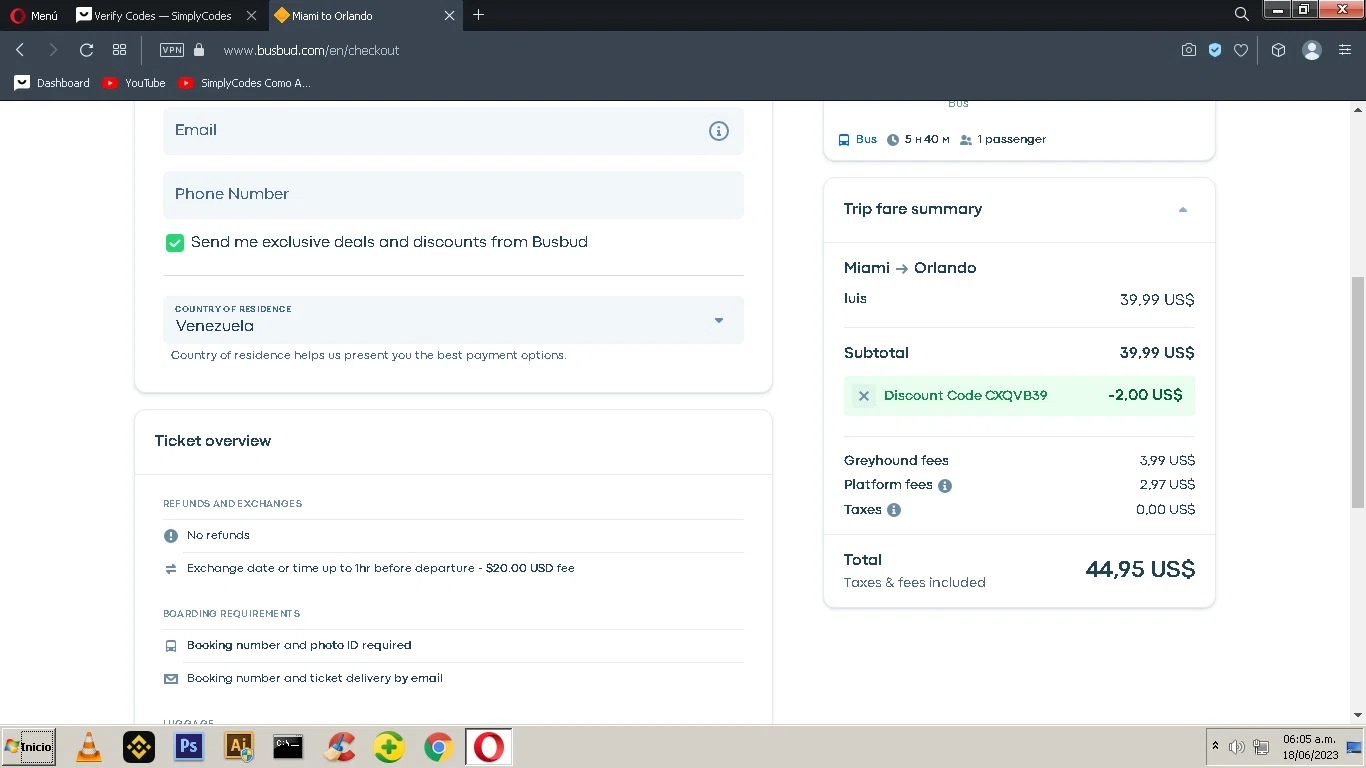
Task: Reload the current page
Action: (x=86, y=50)
